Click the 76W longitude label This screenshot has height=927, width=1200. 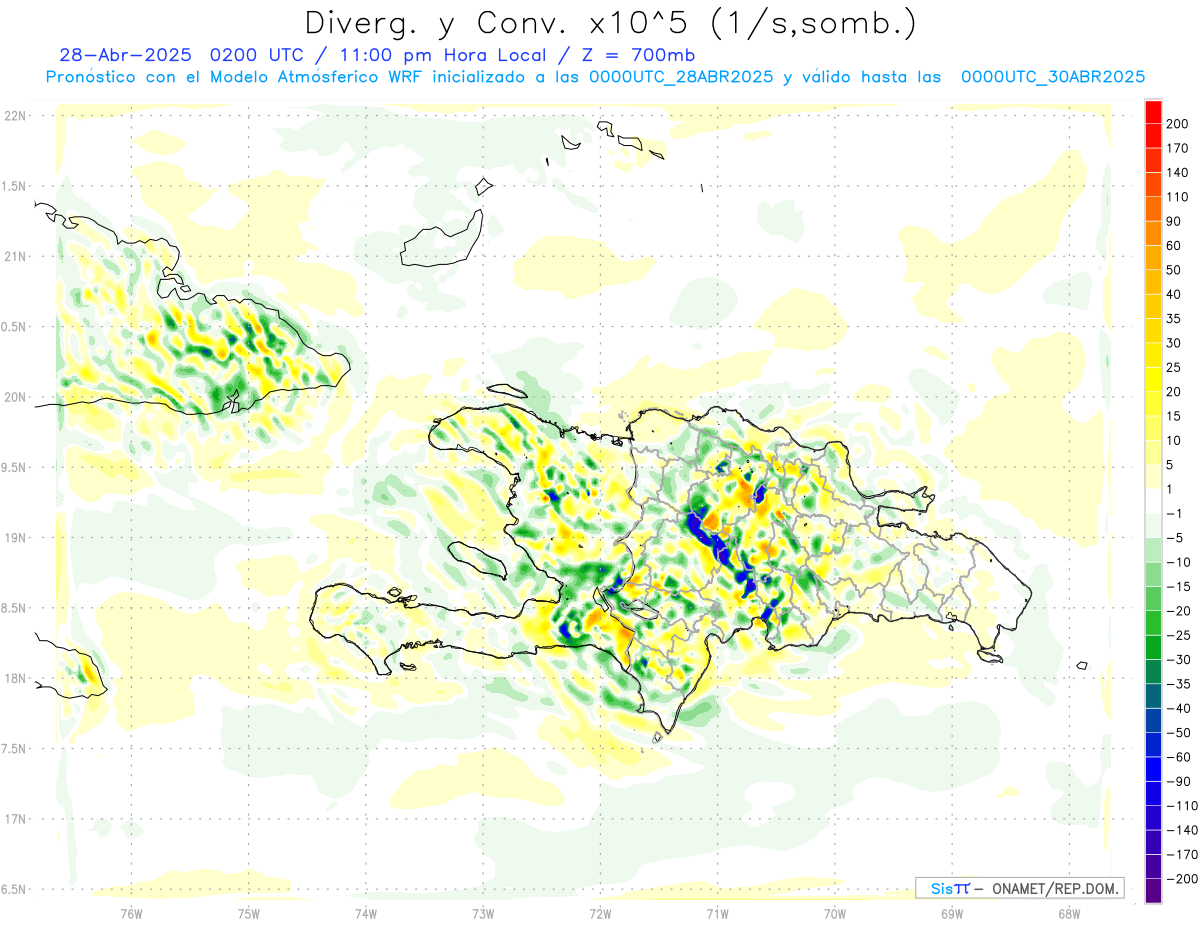tap(131, 914)
